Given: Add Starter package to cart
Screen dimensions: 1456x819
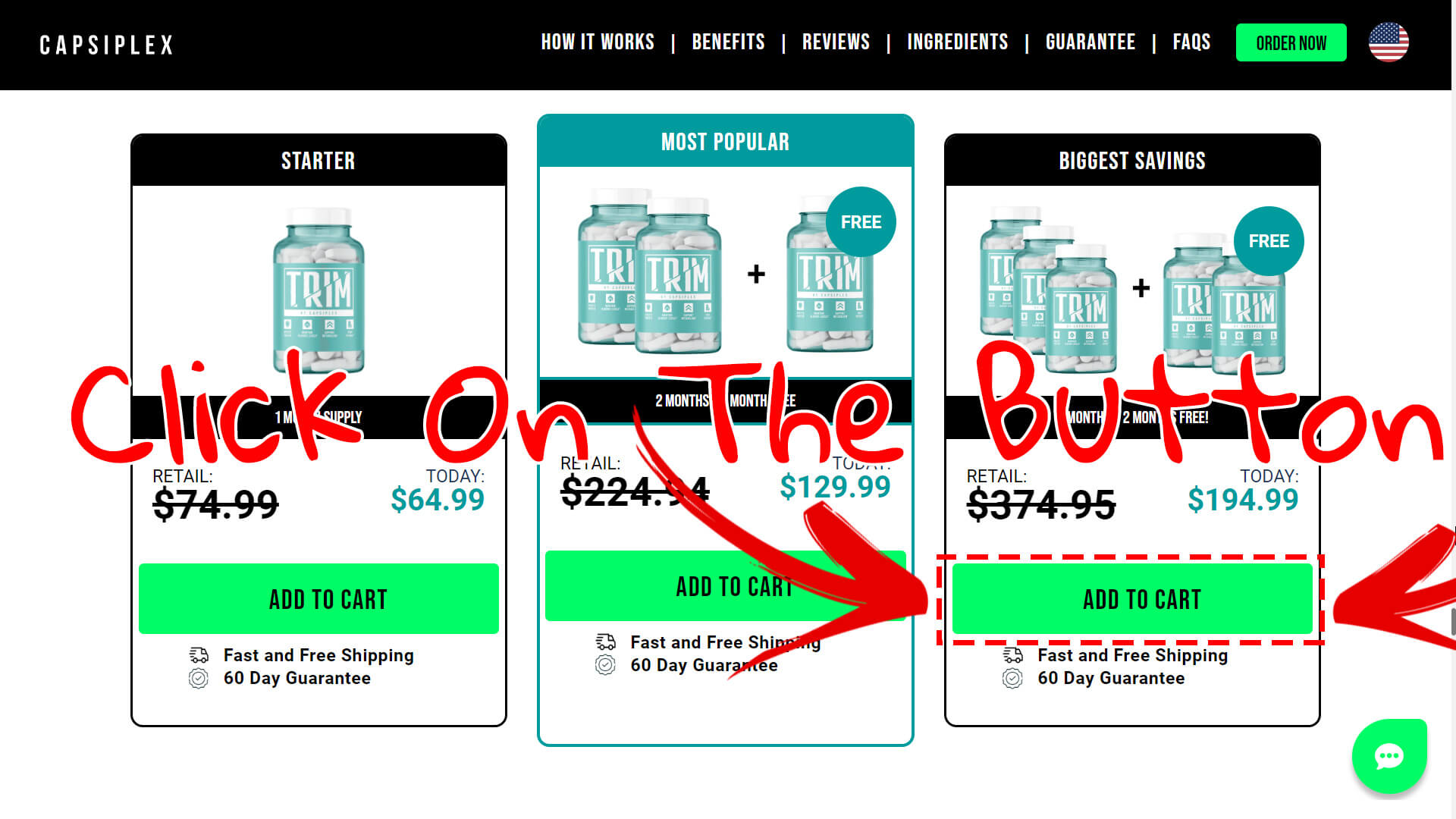Looking at the screenshot, I should [x=318, y=599].
